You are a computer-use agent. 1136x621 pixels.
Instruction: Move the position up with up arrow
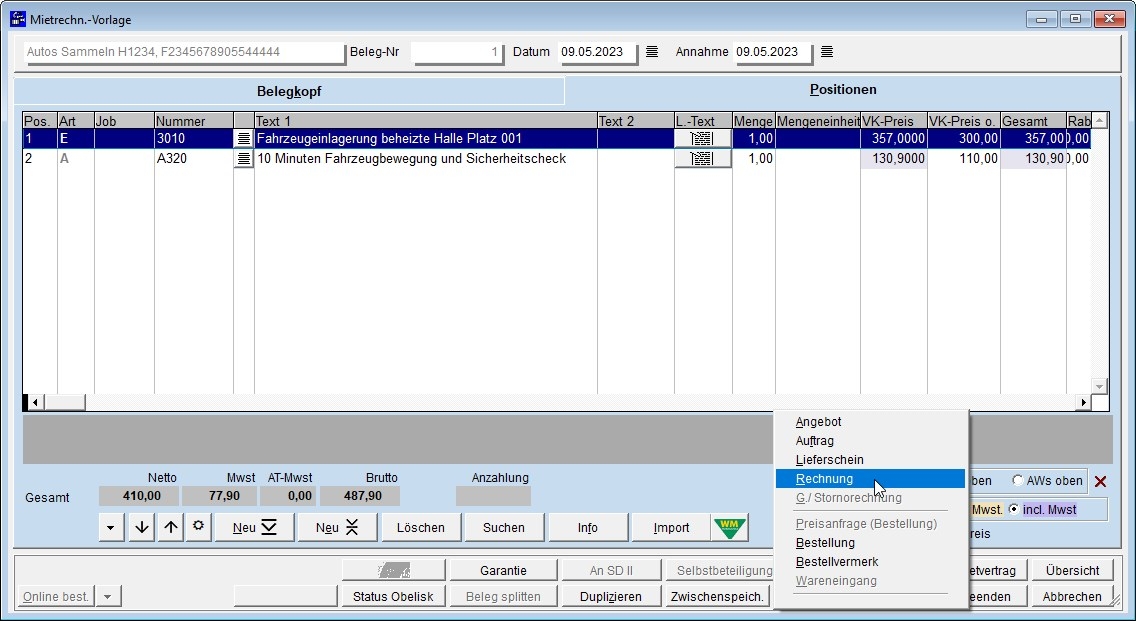point(170,528)
